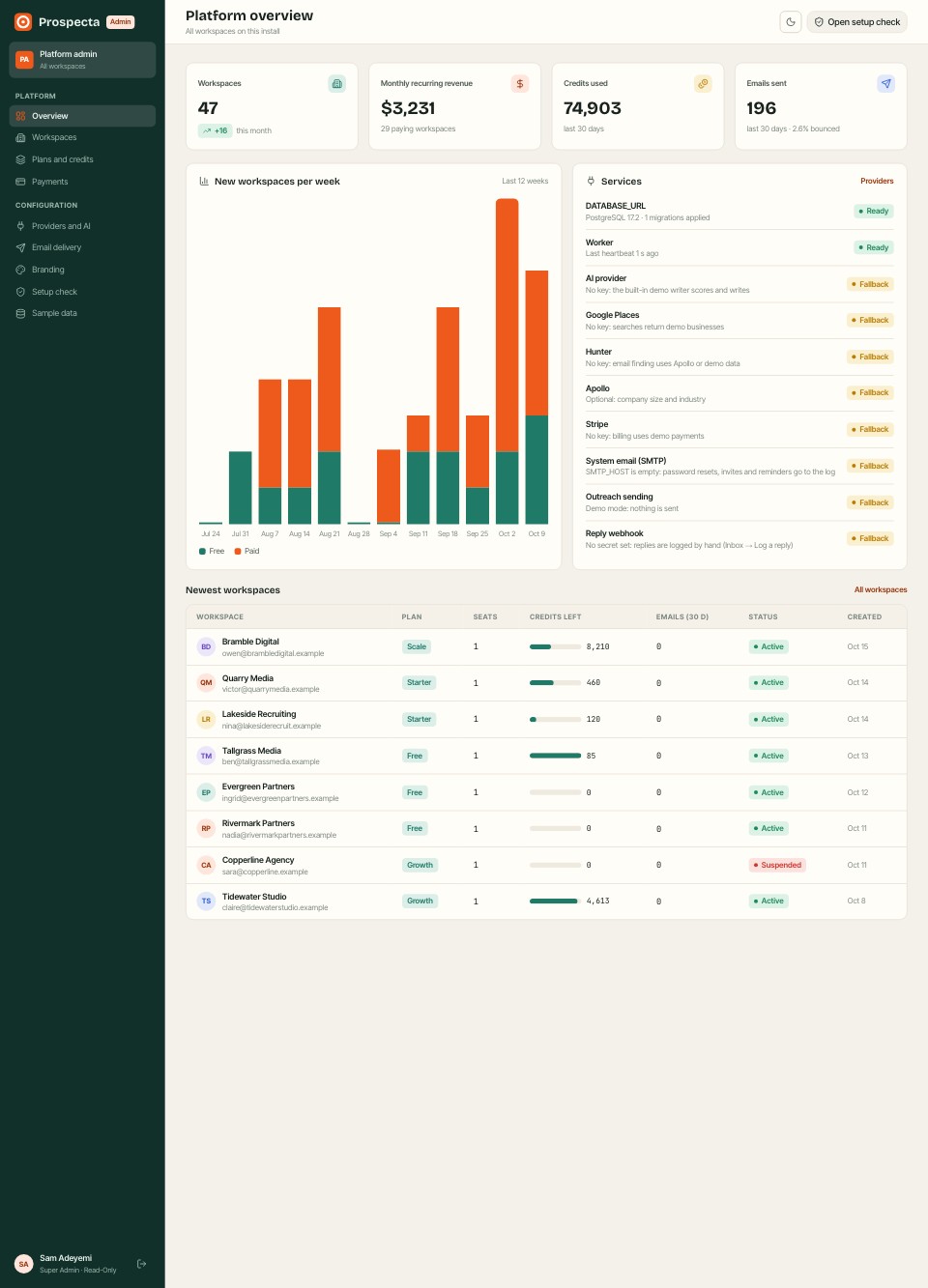Image resolution: width=928 pixels, height=1288 pixels.
Task: Toggle the Free legend item
Action: pos(212,551)
